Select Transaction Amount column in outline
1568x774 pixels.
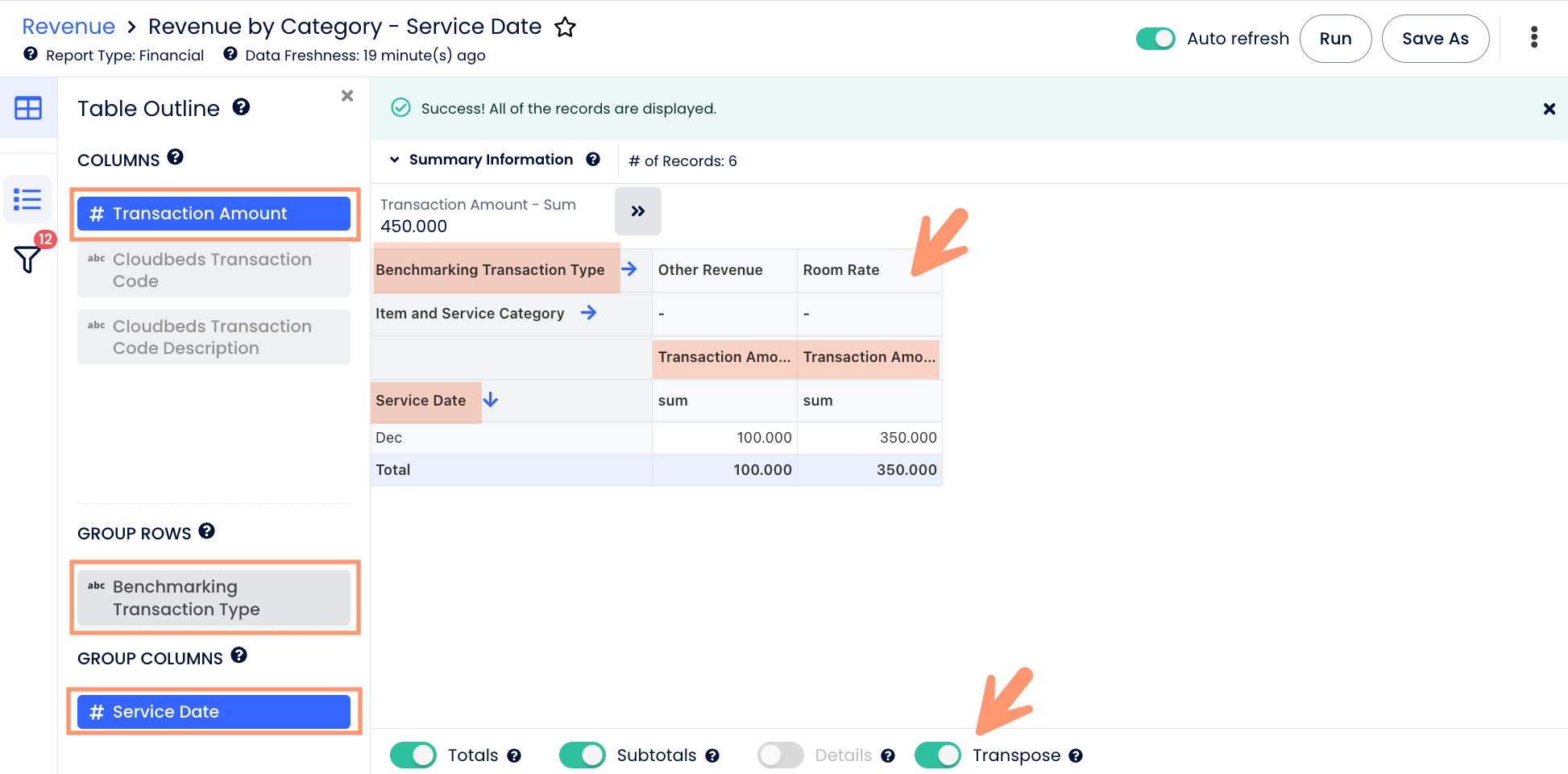[214, 214]
